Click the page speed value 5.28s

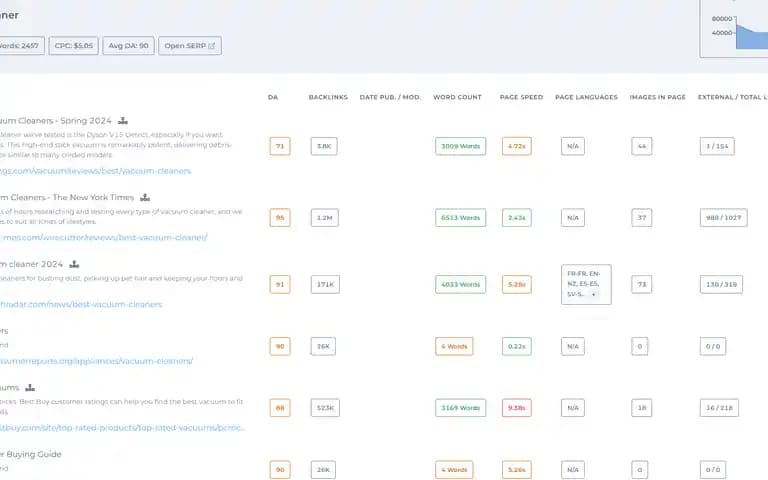tap(517, 284)
